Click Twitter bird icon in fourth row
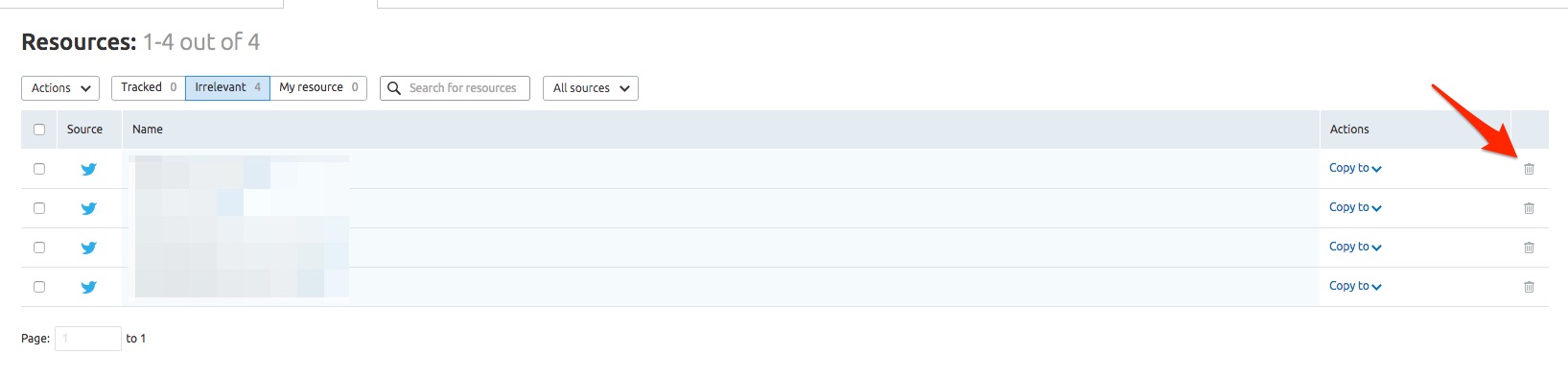 88,287
